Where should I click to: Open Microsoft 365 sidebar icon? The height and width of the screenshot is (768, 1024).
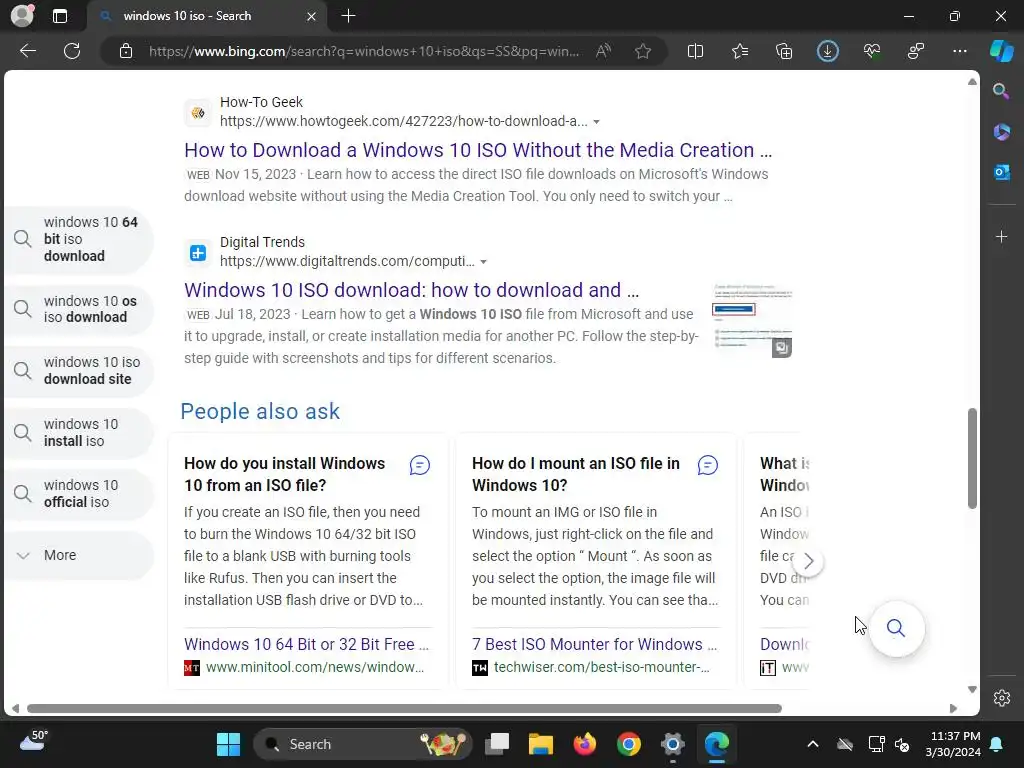[x=1001, y=132]
